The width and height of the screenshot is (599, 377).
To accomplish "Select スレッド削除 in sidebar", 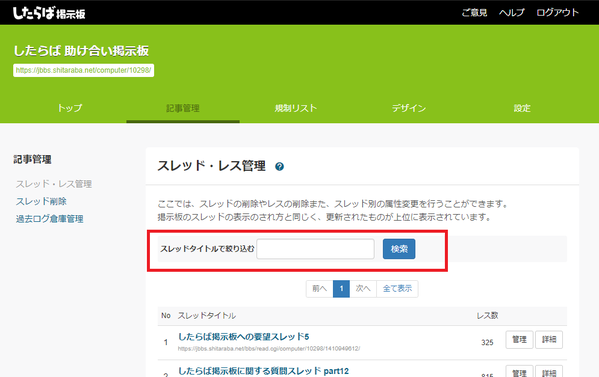I will [x=41, y=201].
